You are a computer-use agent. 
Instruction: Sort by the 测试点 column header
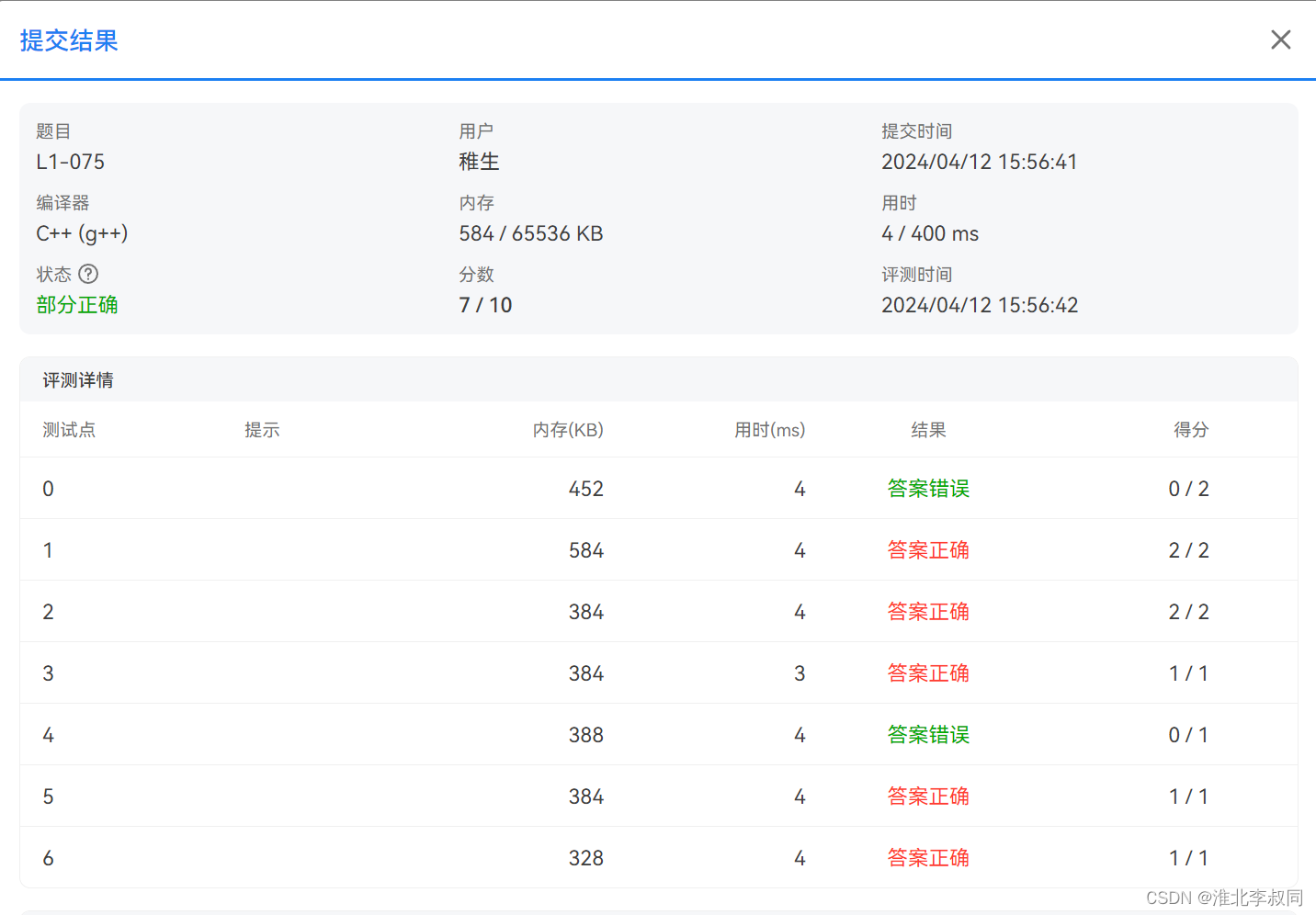(69, 429)
